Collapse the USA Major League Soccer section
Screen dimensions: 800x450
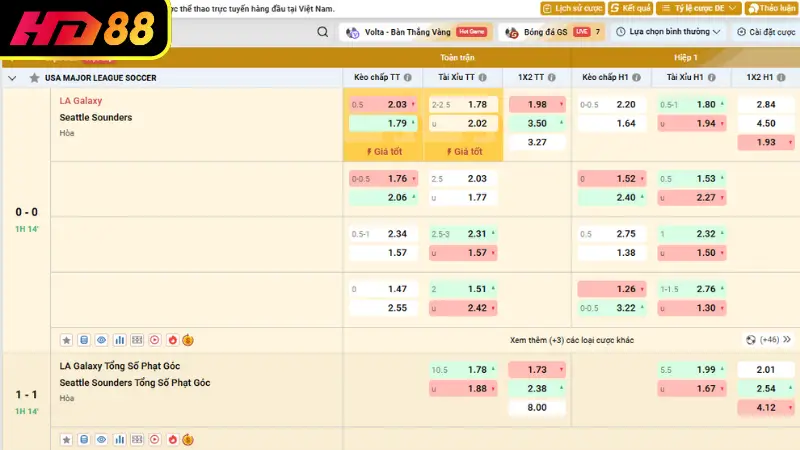coord(12,77)
